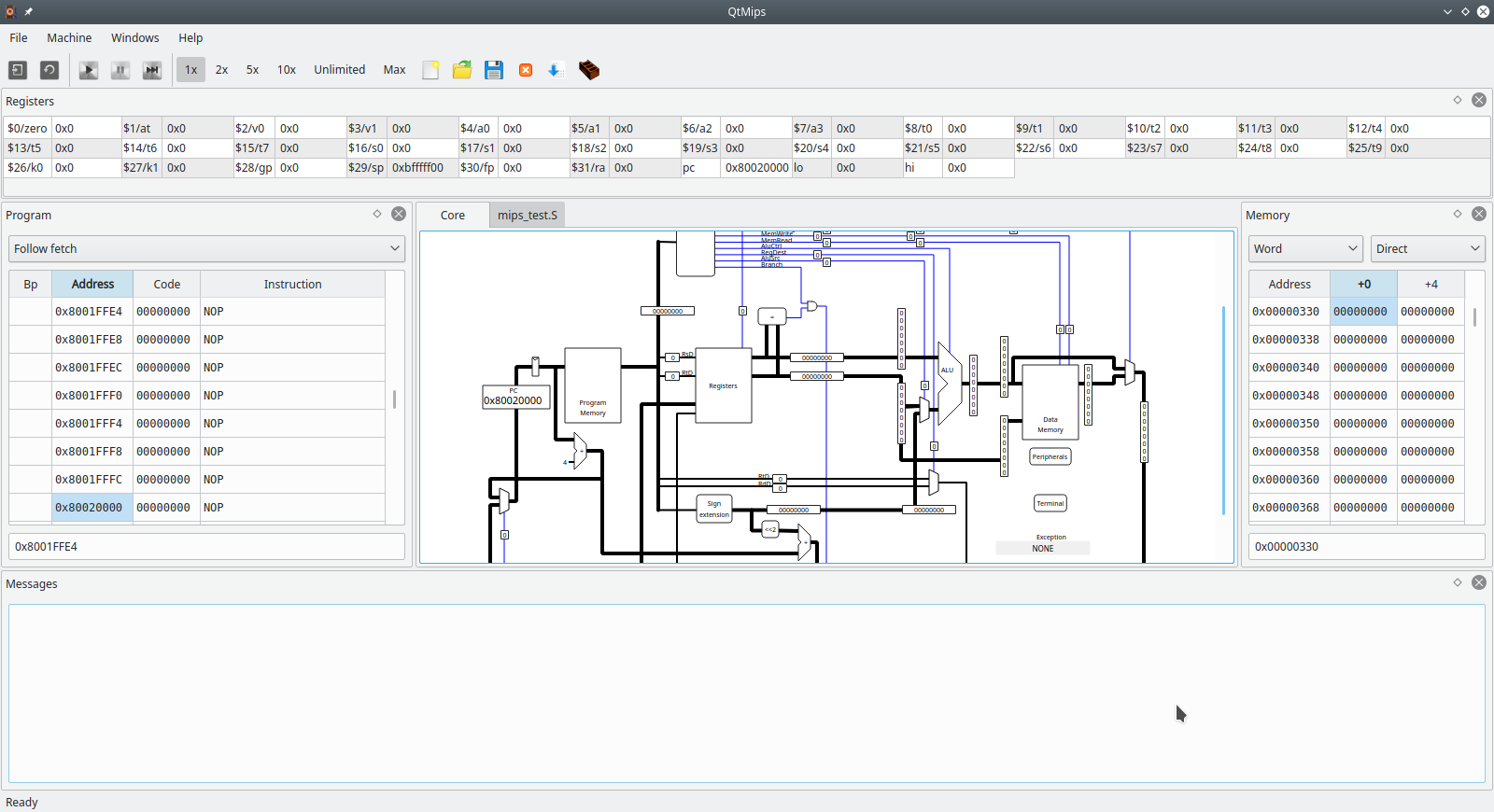Float the Messages panel
Image resolution: width=1494 pixels, height=812 pixels.
pos(1458,582)
